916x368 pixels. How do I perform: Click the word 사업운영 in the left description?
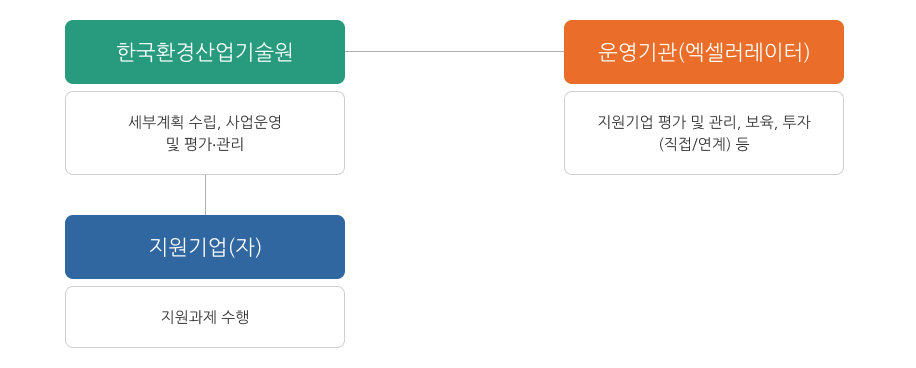(x=259, y=123)
